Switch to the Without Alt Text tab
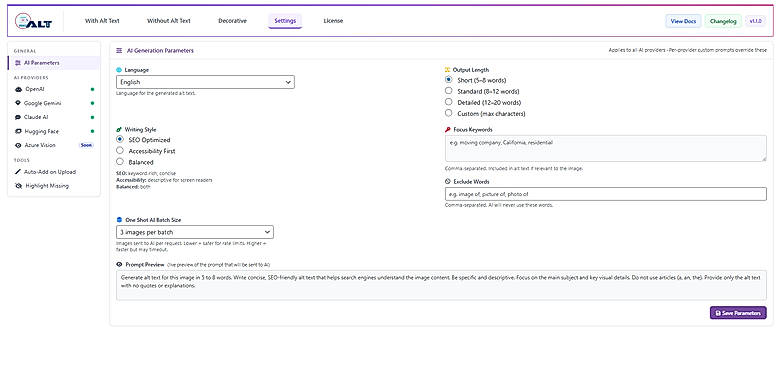 169,21
